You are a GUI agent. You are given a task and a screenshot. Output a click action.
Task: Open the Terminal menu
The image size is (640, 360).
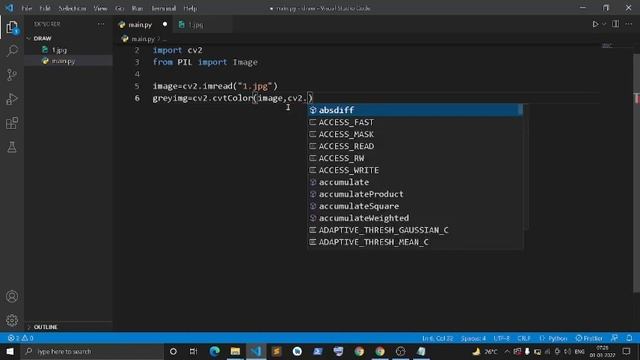click(x=164, y=8)
